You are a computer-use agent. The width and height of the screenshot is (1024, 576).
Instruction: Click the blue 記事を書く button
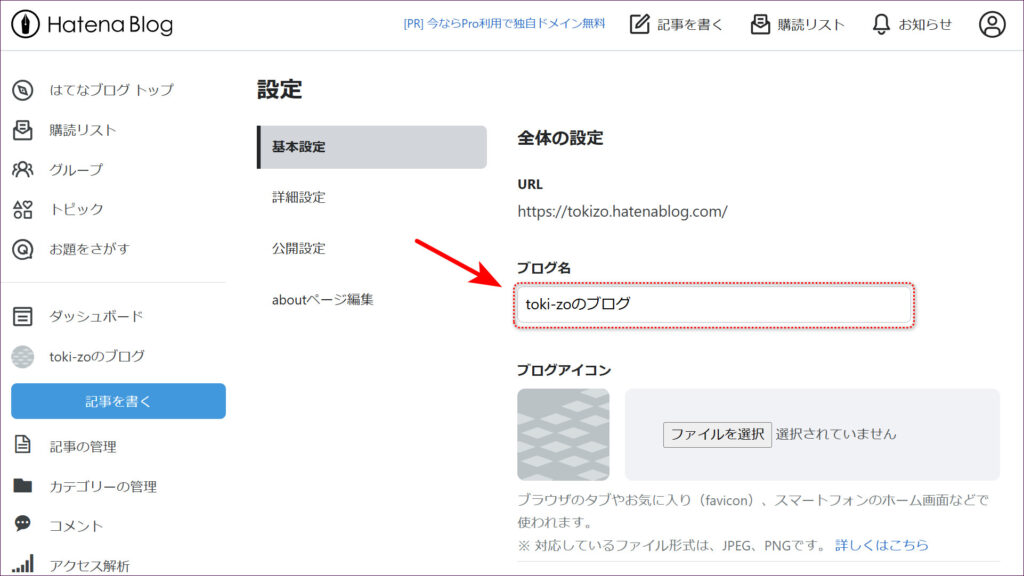point(118,401)
